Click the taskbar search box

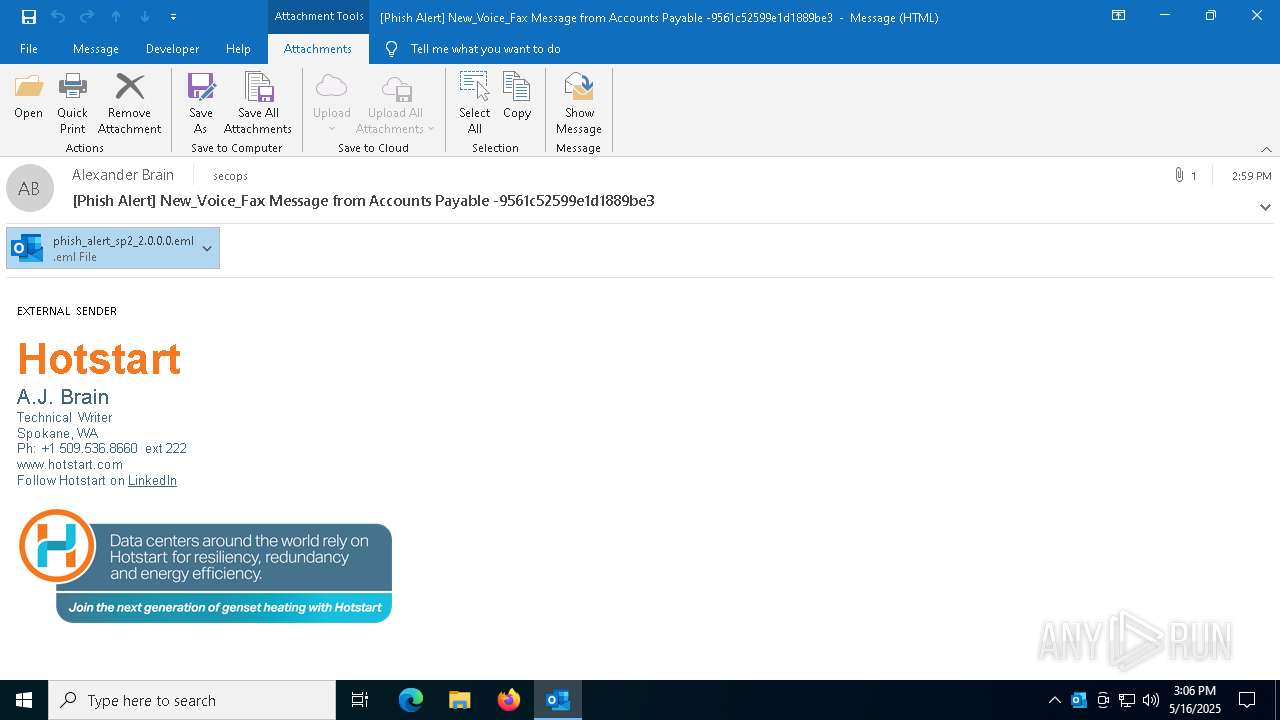pyautogui.click(x=192, y=700)
